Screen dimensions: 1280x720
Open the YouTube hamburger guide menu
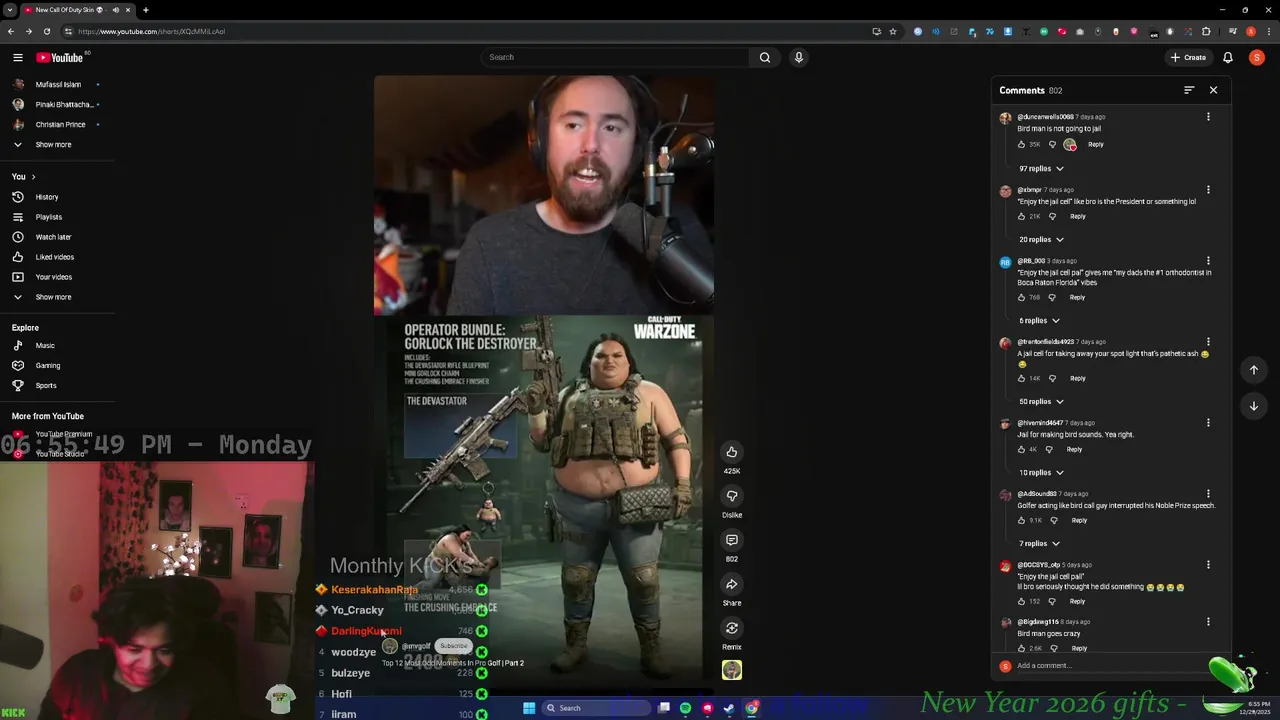17,57
